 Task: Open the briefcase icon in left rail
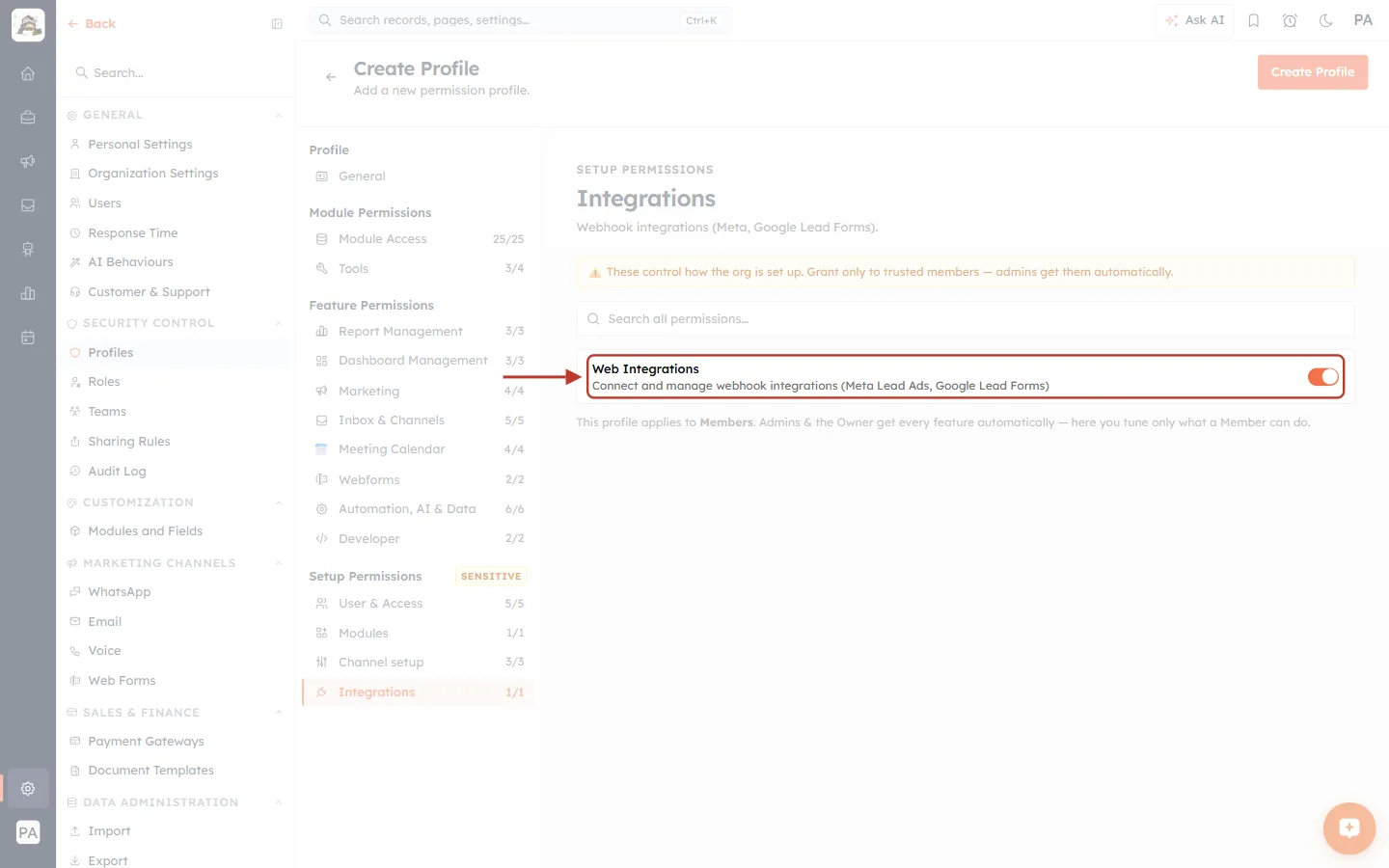point(28,118)
